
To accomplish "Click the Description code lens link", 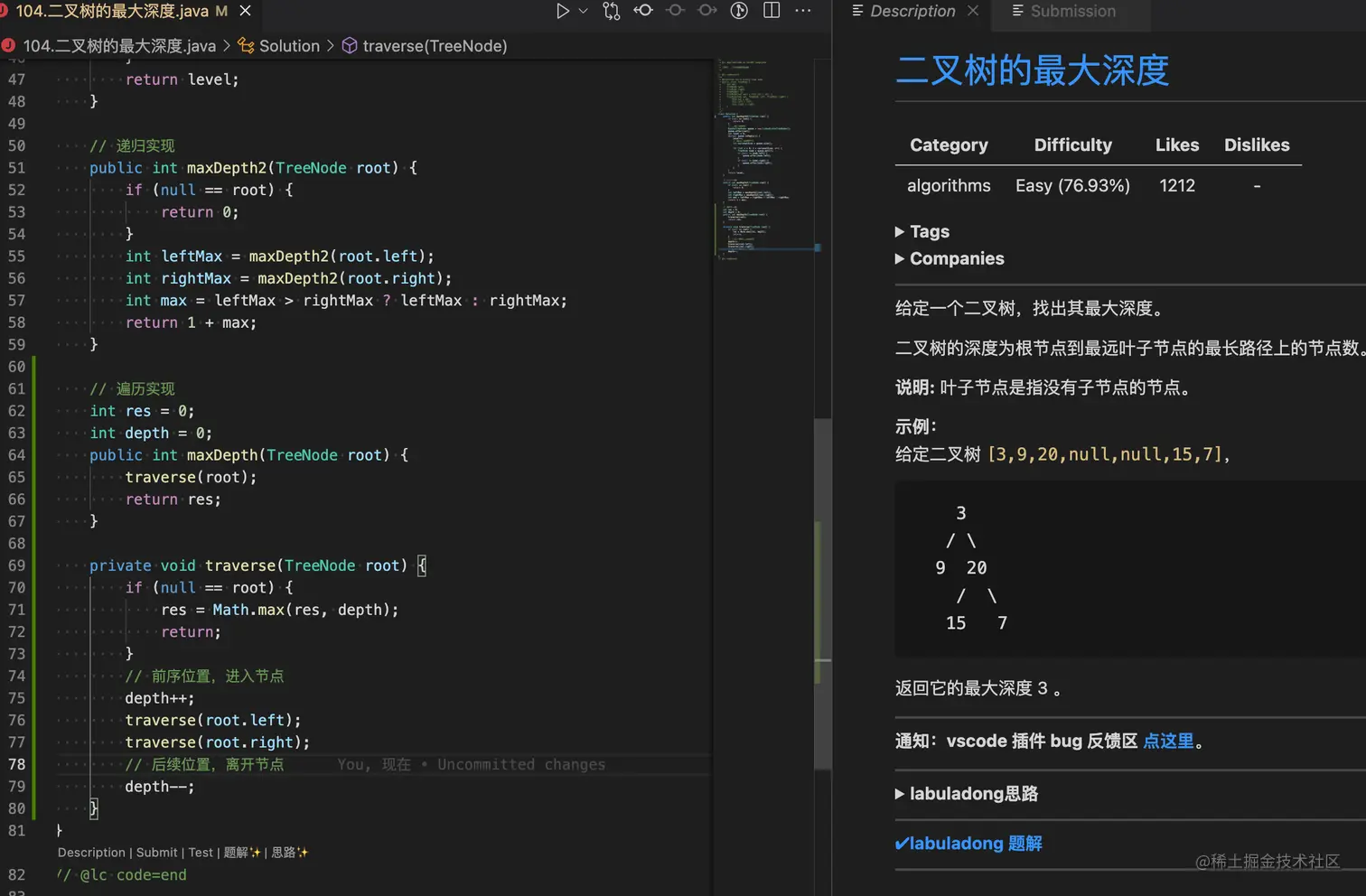I will pos(91,853).
